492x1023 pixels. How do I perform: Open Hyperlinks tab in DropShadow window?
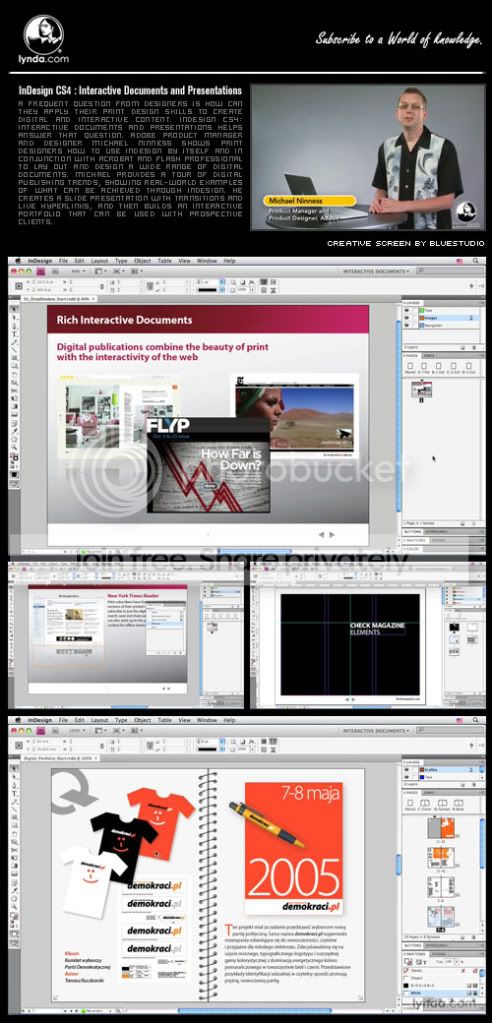tap(435, 532)
